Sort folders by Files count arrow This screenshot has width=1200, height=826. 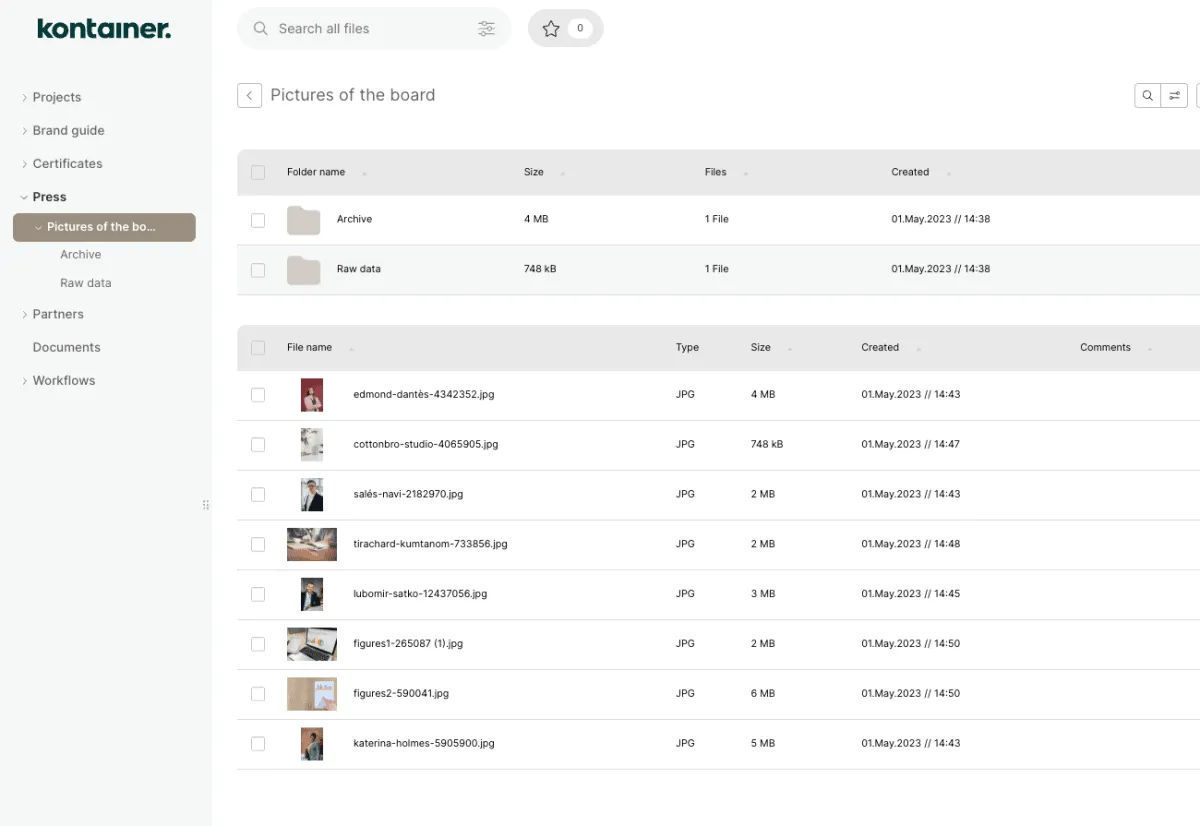(x=746, y=173)
